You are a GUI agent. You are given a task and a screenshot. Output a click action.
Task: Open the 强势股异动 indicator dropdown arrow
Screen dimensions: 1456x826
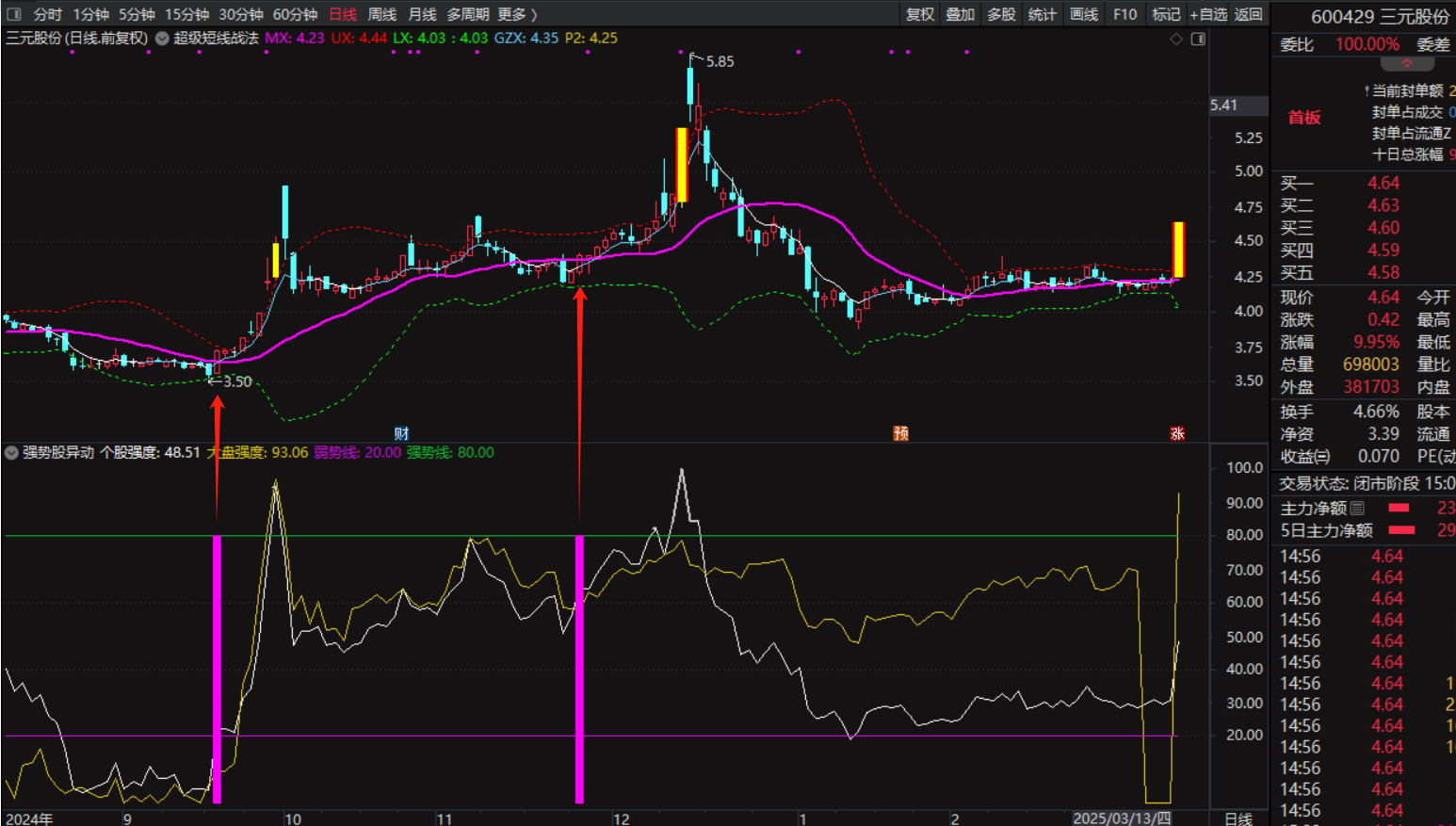(11, 453)
